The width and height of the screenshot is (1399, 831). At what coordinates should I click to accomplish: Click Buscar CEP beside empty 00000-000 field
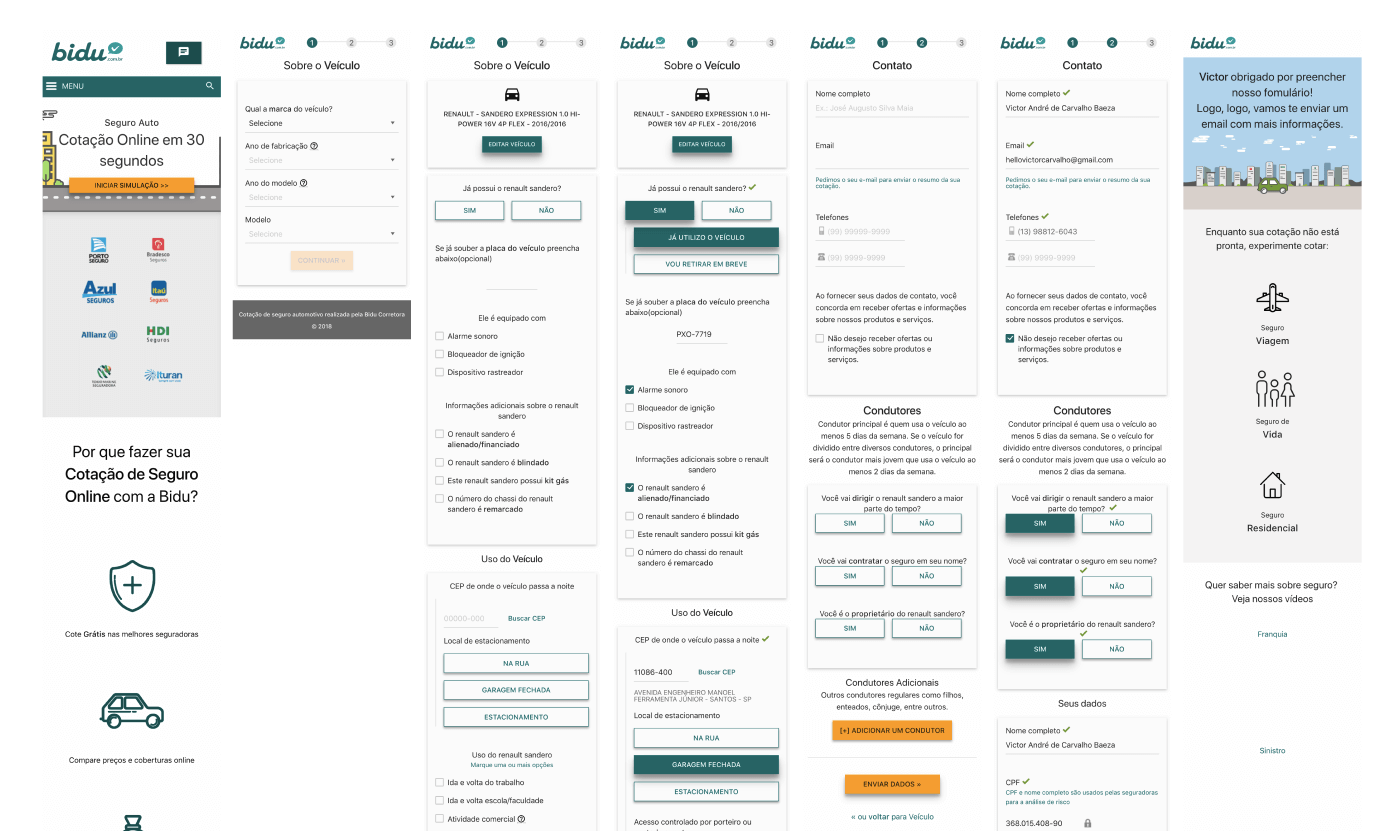pyautogui.click(x=526, y=618)
